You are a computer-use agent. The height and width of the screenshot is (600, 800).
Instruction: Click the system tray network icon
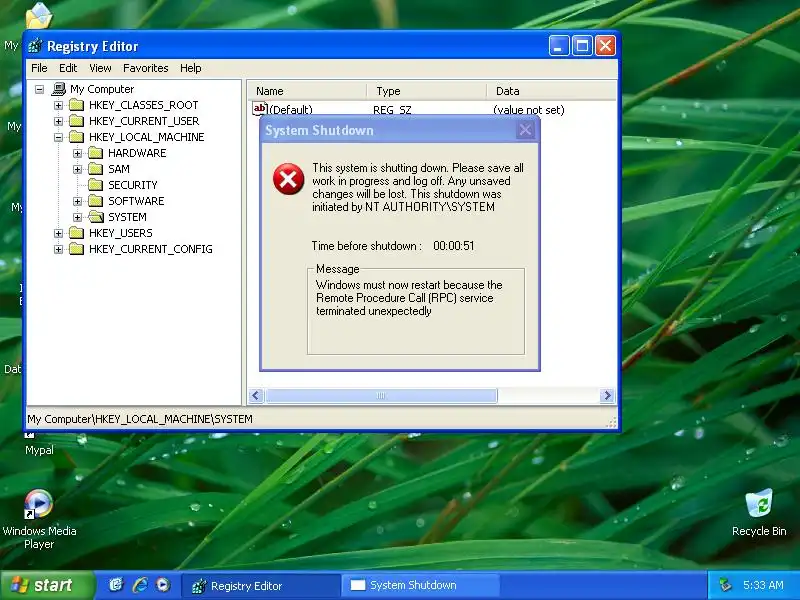[725, 585]
